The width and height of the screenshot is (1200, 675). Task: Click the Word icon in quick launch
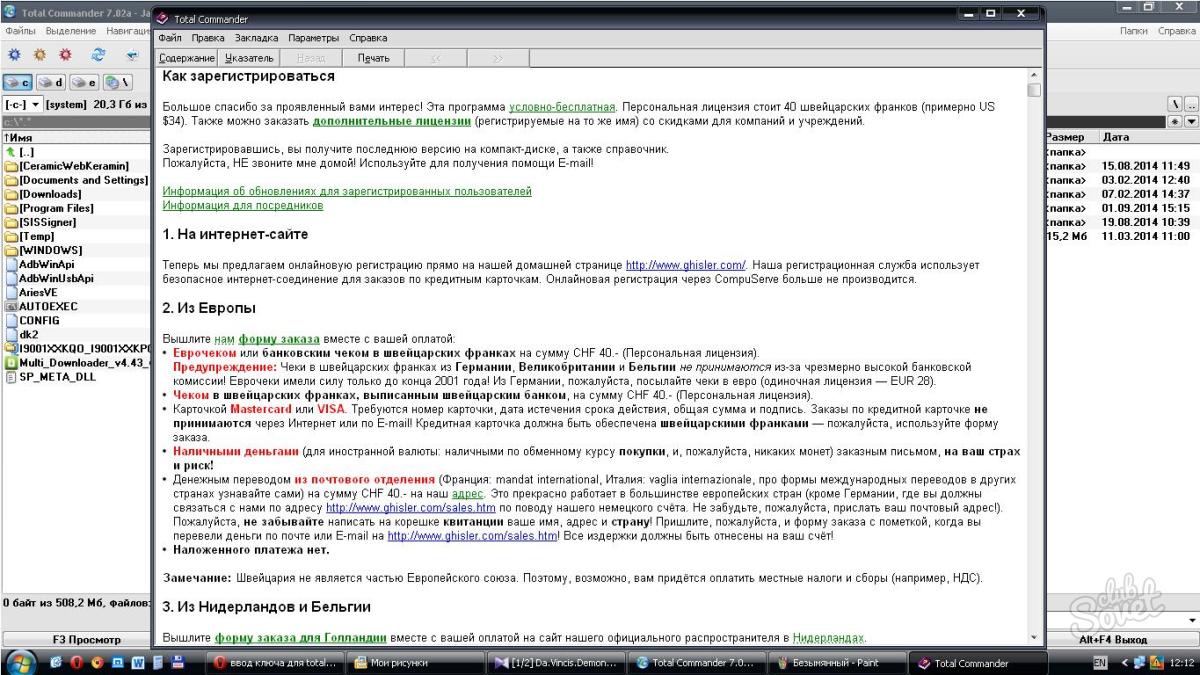click(138, 662)
